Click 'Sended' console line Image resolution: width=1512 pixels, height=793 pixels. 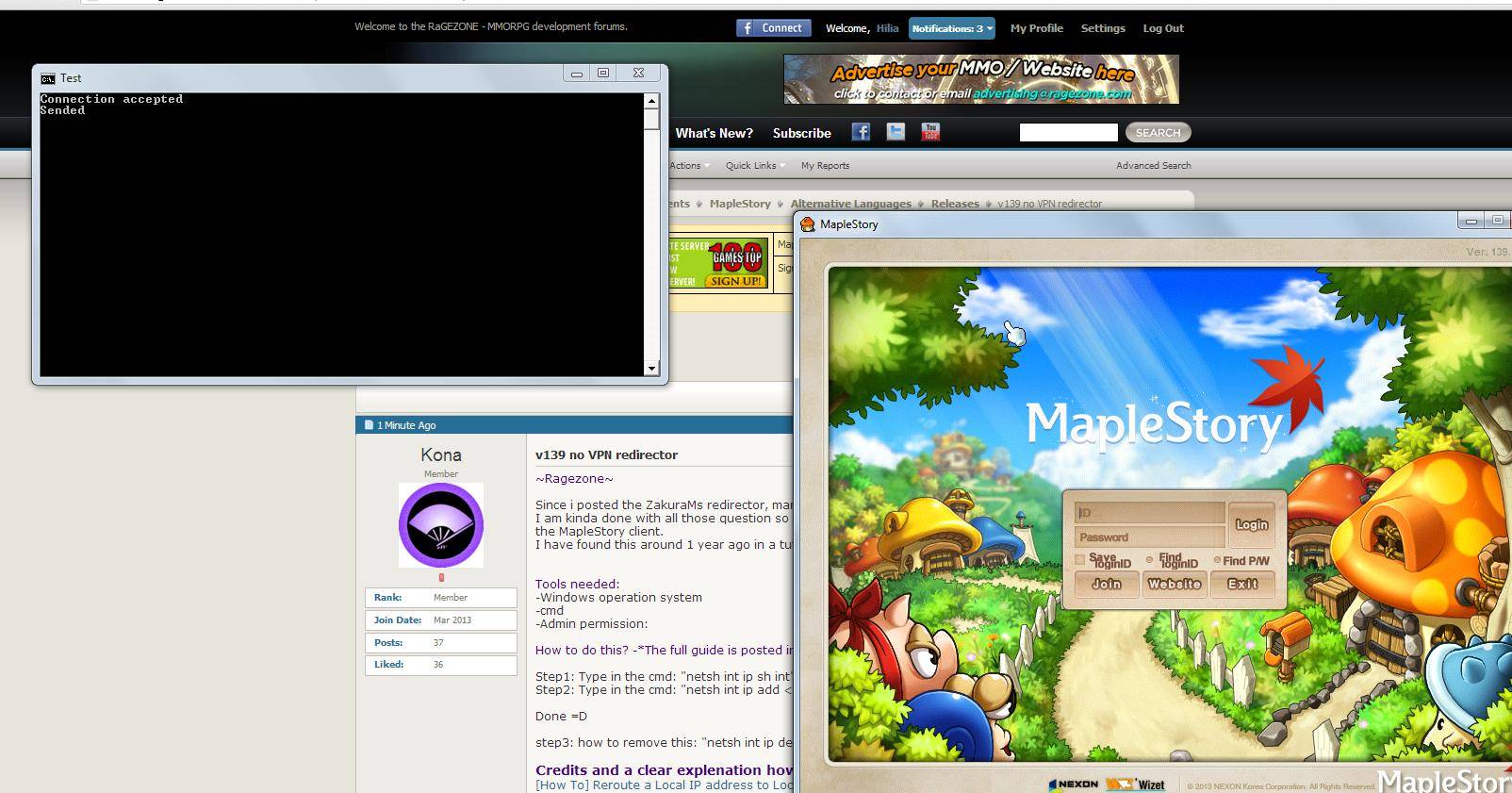pos(62,110)
